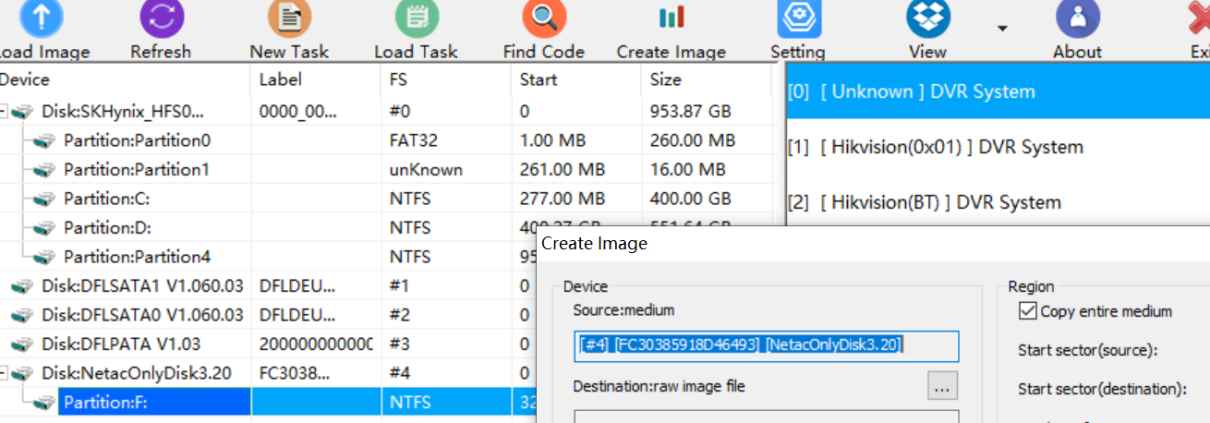Screen dimensions: 1210x423
Task: Open the dropdown arrow beside View
Action: coord(1002,28)
